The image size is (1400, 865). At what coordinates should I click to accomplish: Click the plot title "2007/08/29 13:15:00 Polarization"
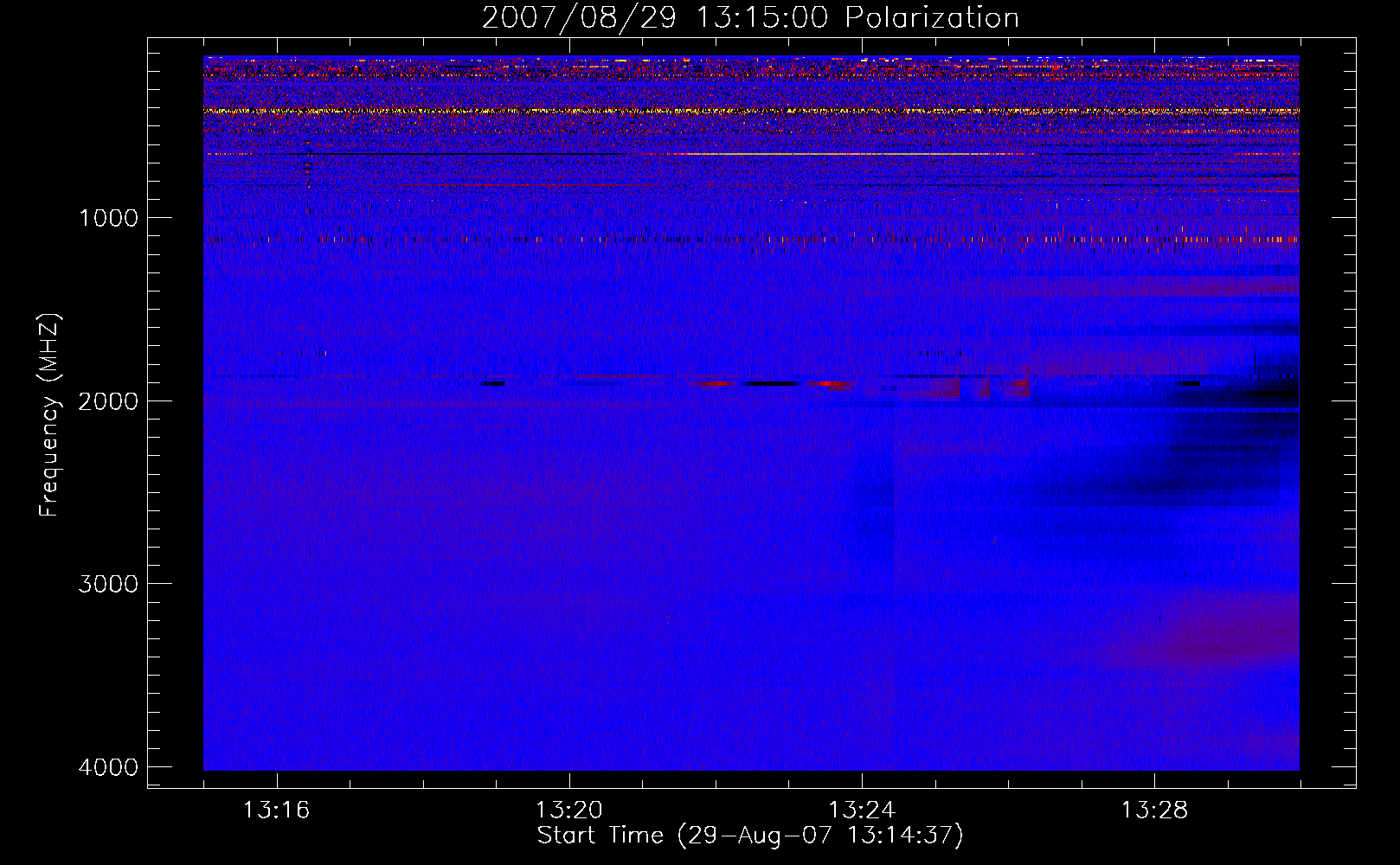coord(750,17)
